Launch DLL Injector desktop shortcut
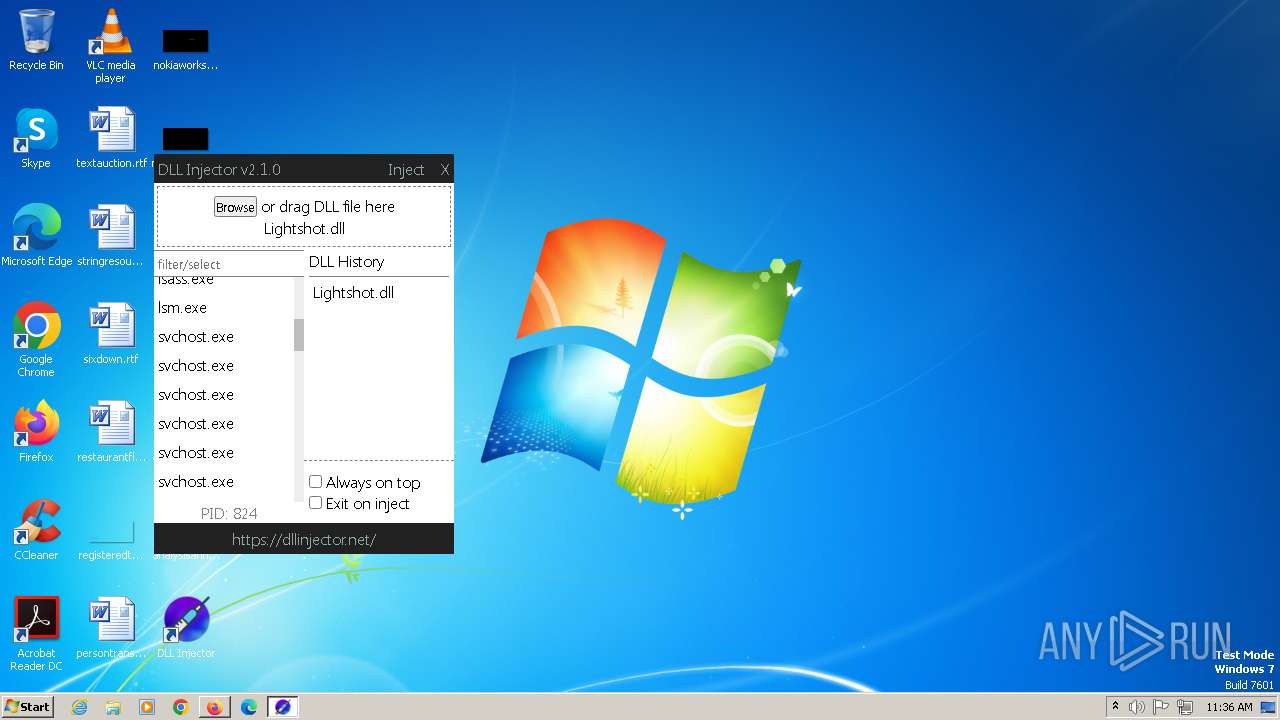 click(186, 628)
